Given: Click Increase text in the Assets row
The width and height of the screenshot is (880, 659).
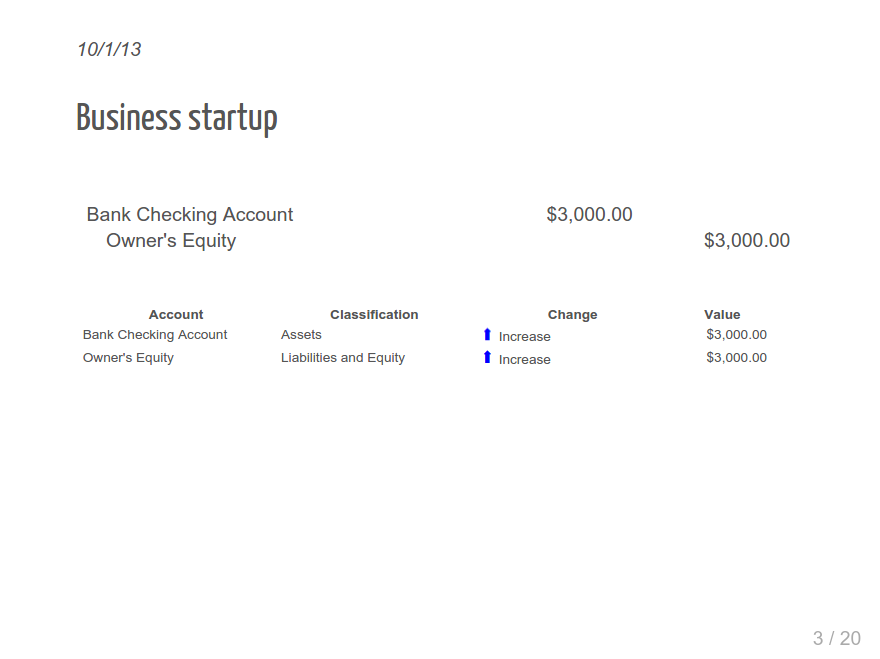Looking at the screenshot, I should pyautogui.click(x=525, y=337).
